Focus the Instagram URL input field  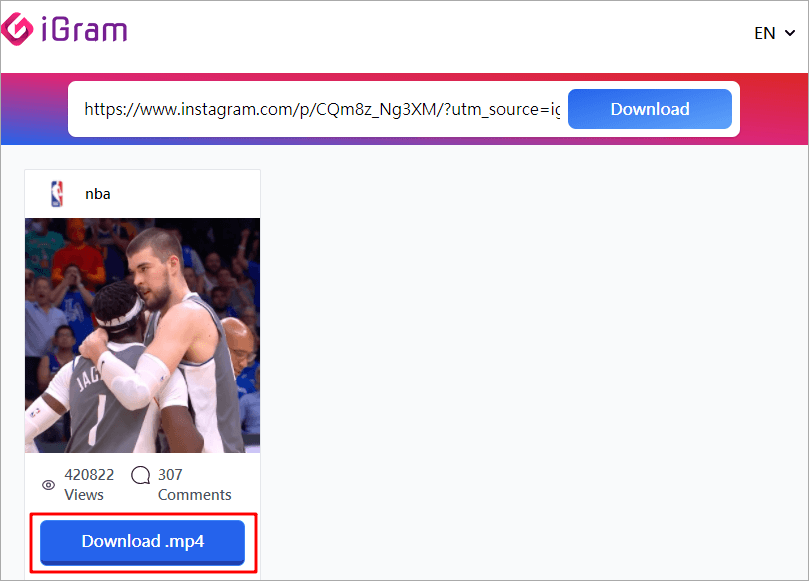click(x=322, y=109)
